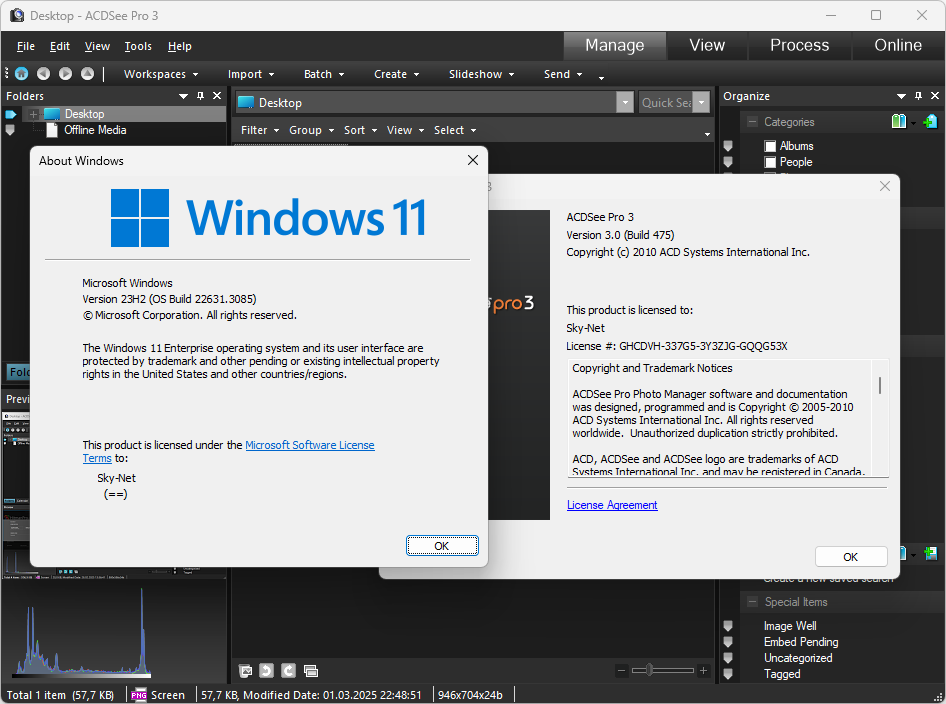Open the Group dropdown in file list toolbar
The height and width of the screenshot is (704, 946).
click(311, 130)
